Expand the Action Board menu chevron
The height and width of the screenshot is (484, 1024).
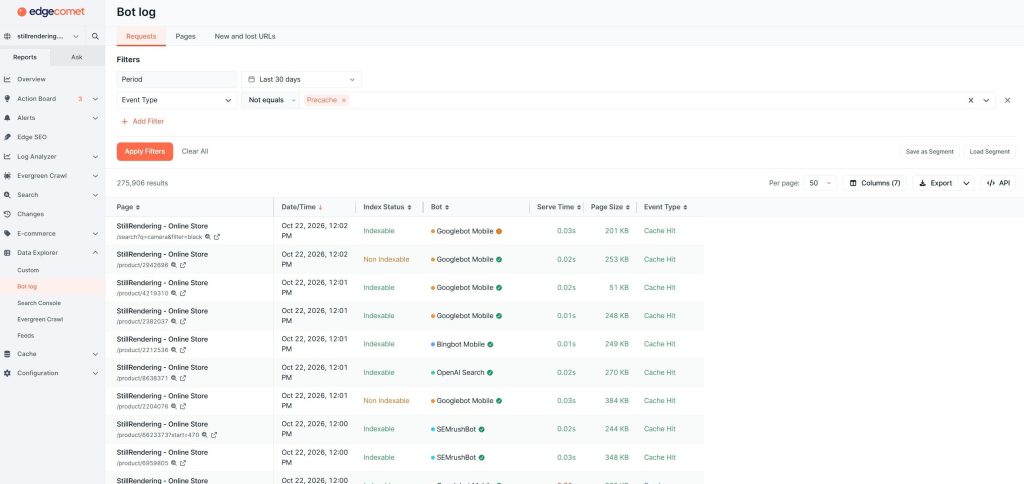(95, 99)
